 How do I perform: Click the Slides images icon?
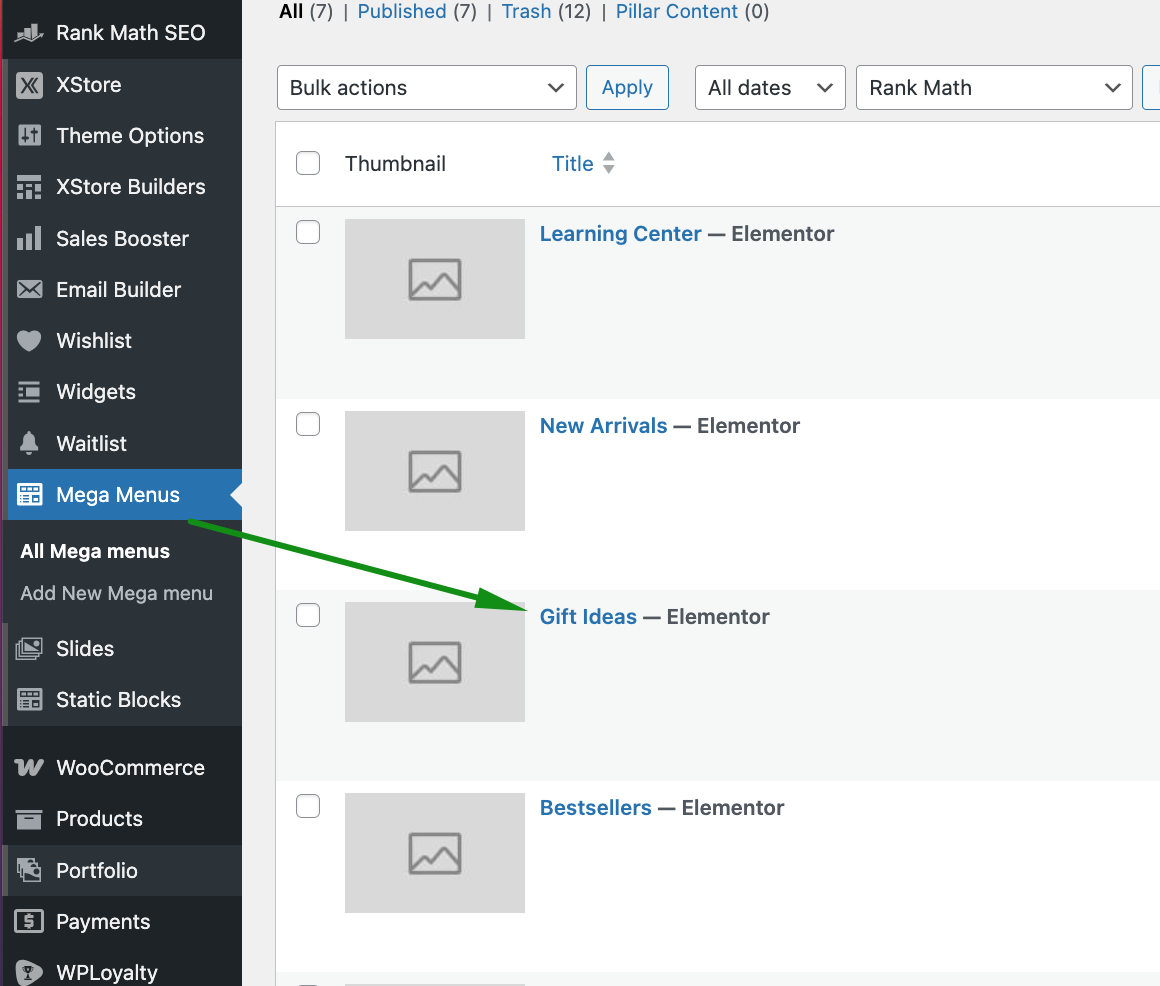point(29,649)
